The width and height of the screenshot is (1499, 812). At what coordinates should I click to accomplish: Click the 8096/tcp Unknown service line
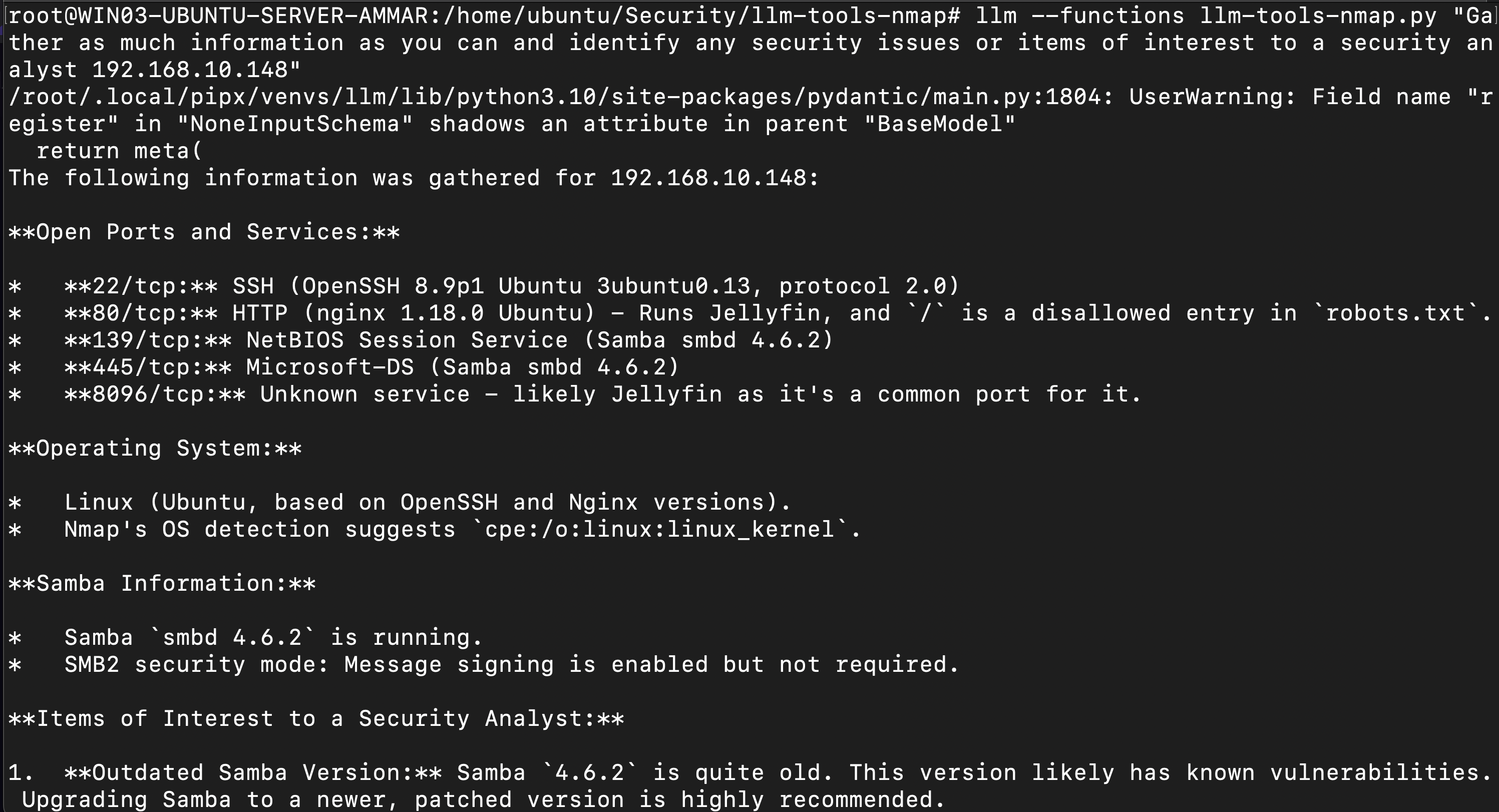[x=575, y=394]
